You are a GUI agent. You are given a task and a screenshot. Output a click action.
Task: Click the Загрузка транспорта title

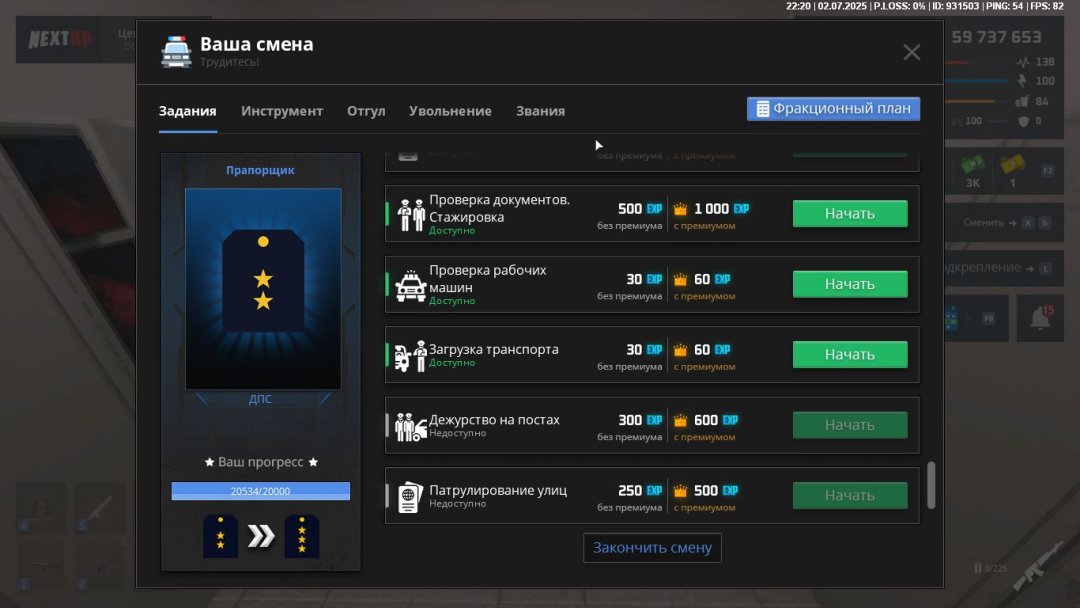[494, 349]
